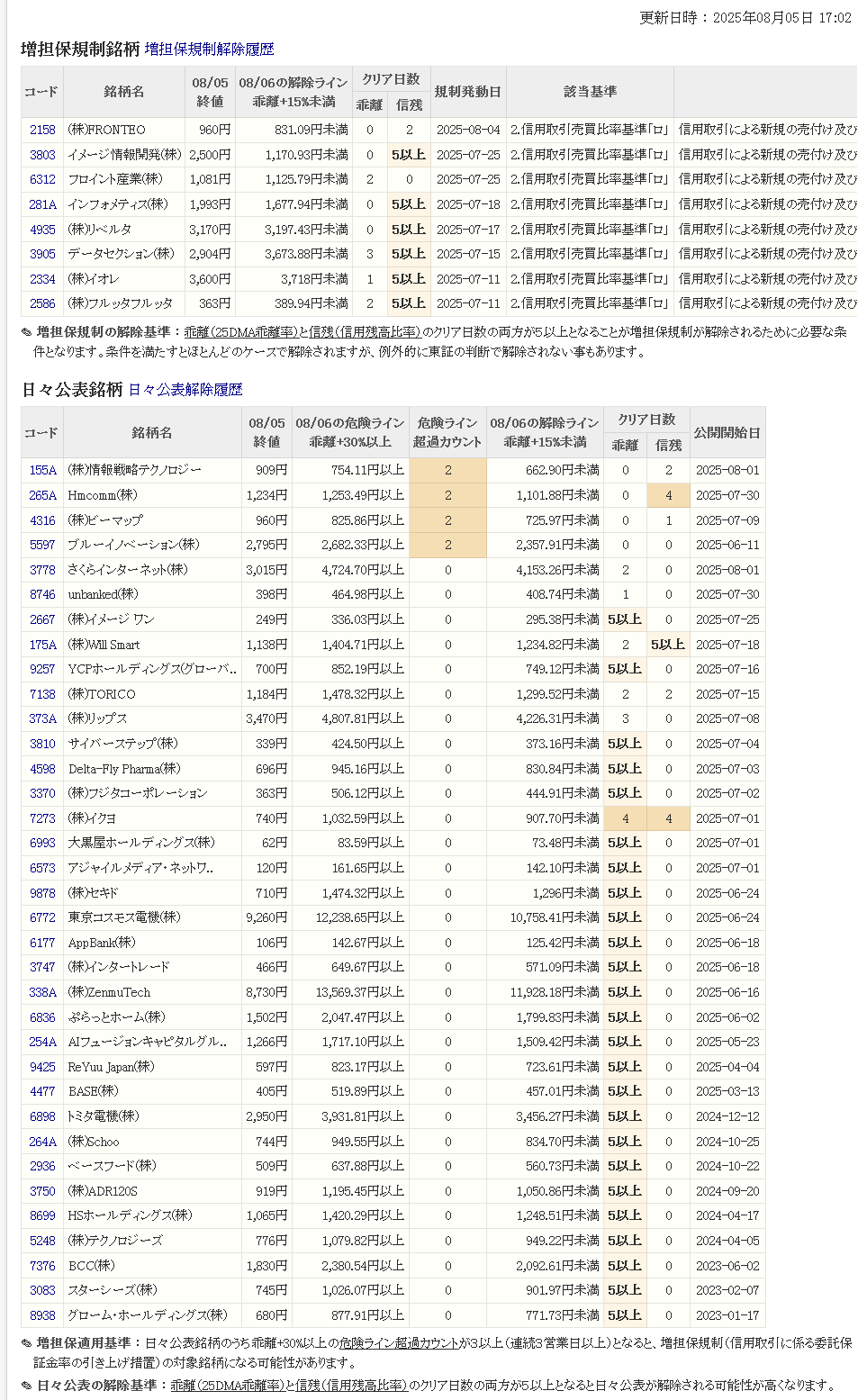The width and height of the screenshot is (867, 1400).
Task: Open stock code 3803 link
Action: [42, 155]
